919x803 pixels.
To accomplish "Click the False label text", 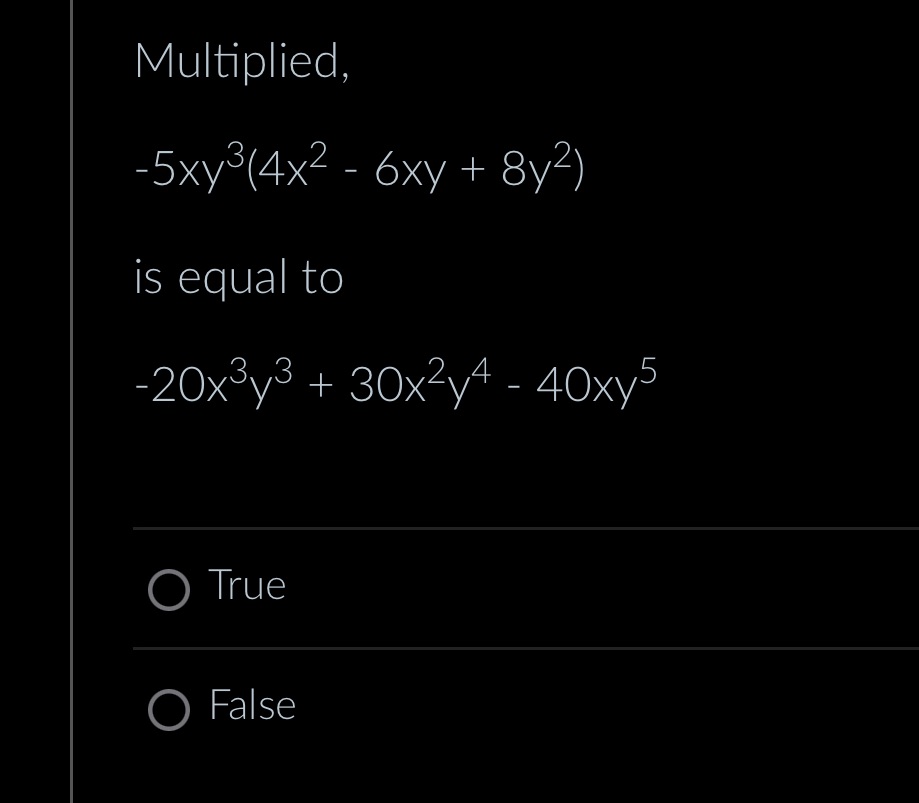I will pos(252,705).
